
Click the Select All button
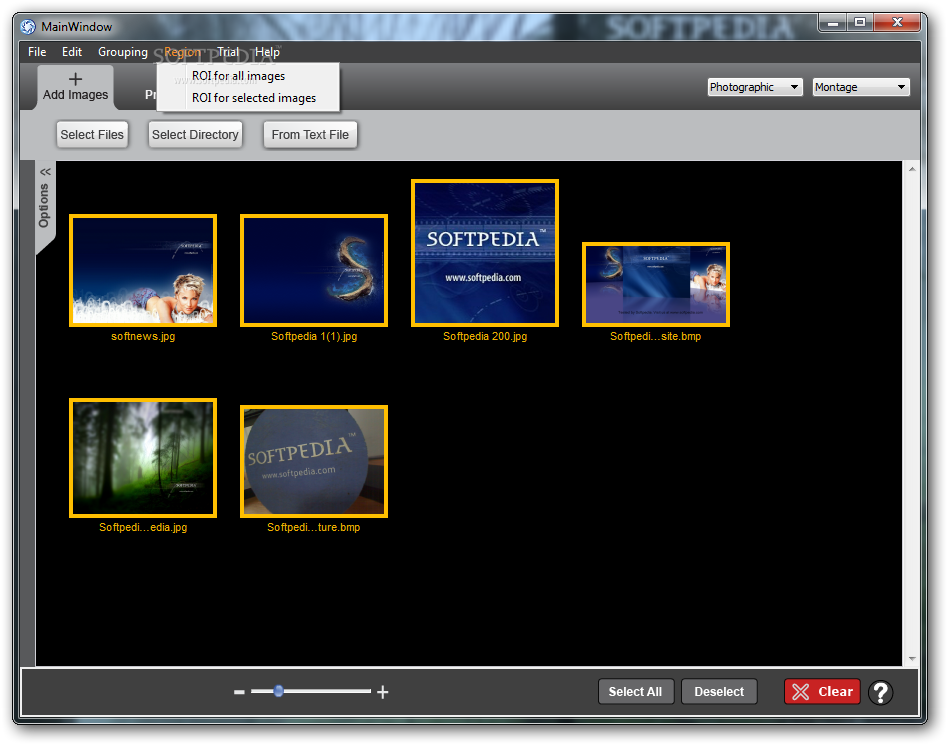(635, 692)
